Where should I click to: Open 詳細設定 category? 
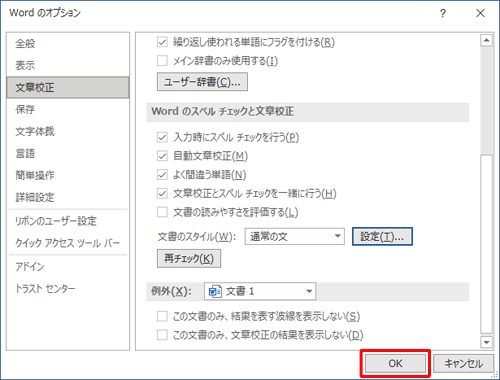click(x=68, y=197)
